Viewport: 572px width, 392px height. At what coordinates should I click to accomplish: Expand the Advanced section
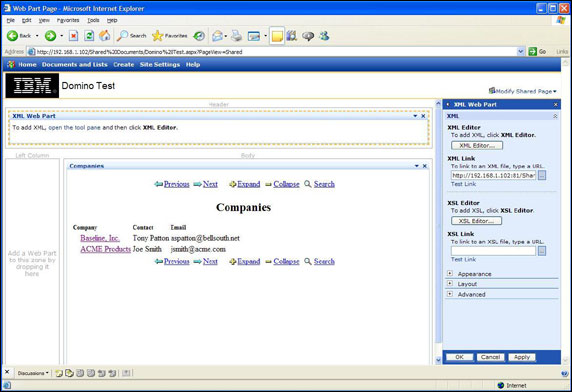coord(450,294)
